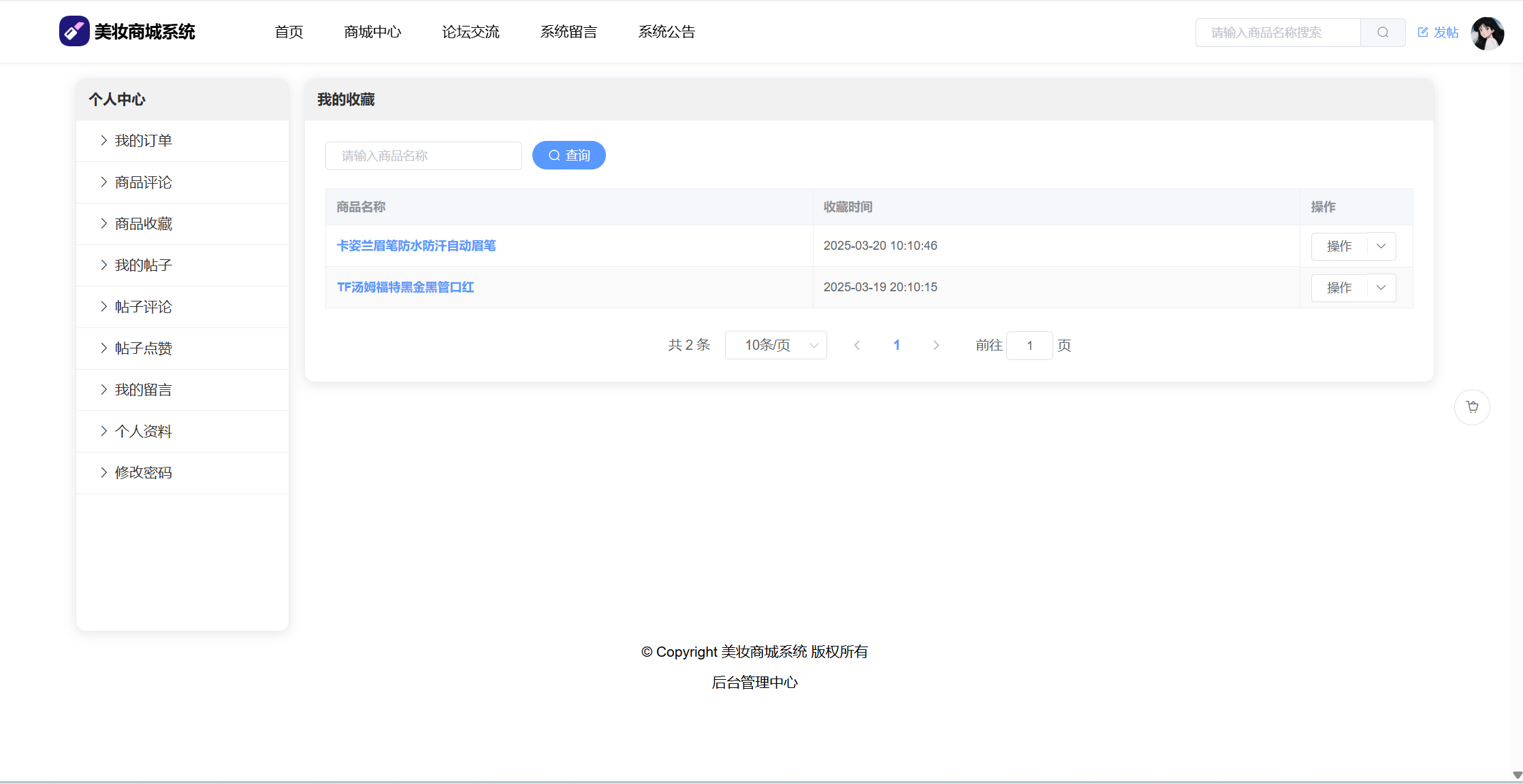
Task: Open the user avatar in top right
Action: (1487, 33)
